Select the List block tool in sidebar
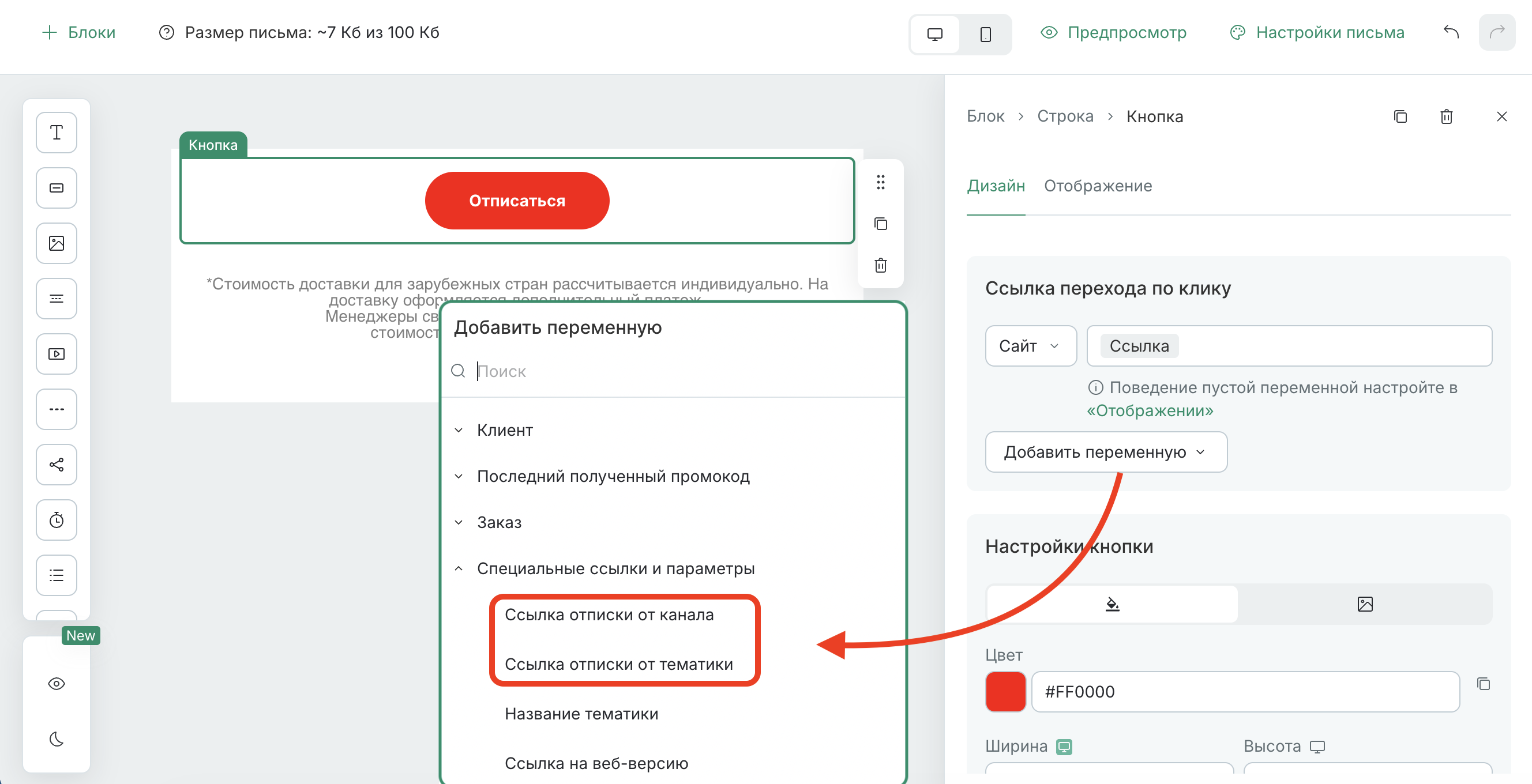Image resolution: width=1532 pixels, height=784 pixels. pyautogui.click(x=57, y=575)
